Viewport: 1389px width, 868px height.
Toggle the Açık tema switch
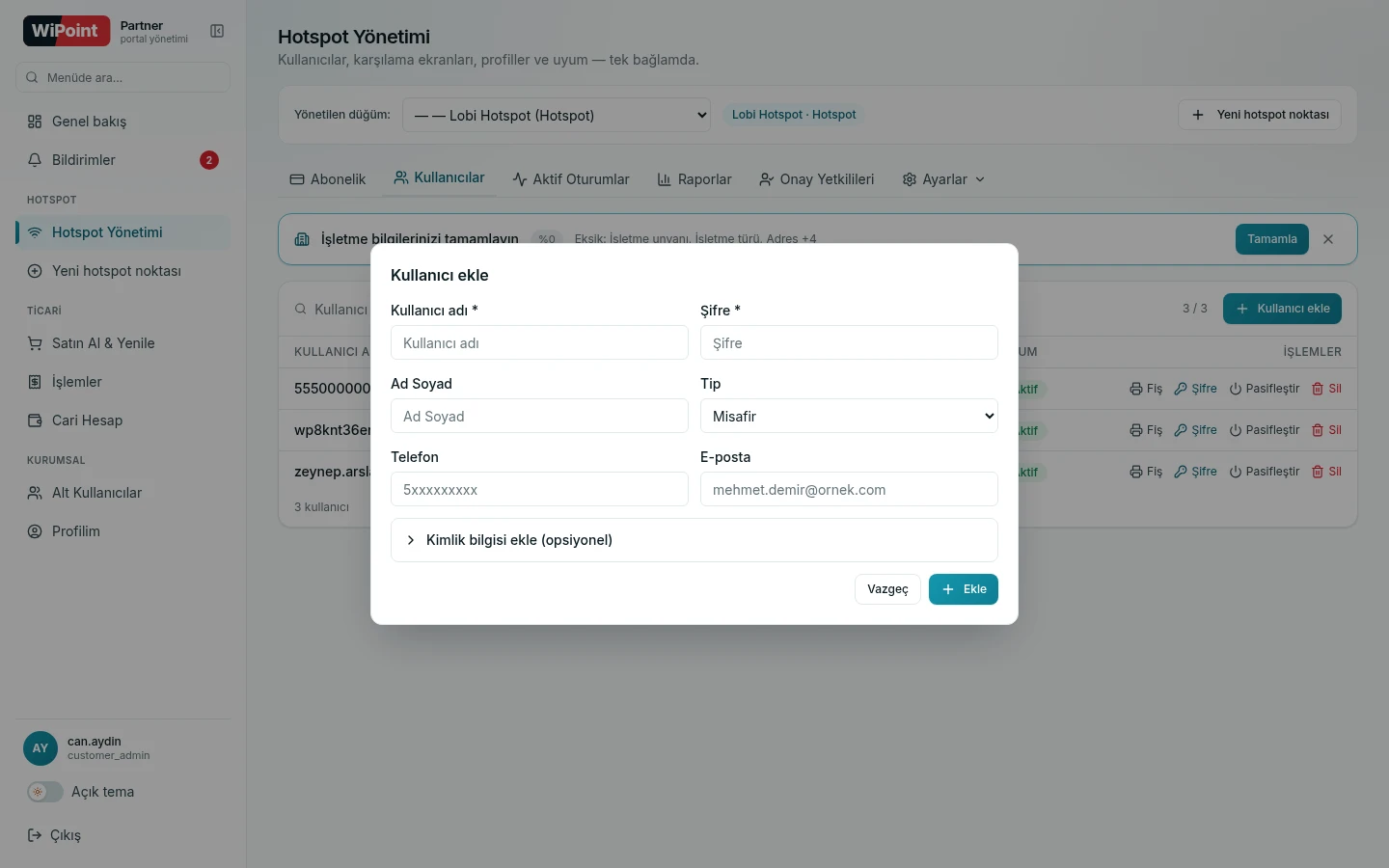(x=44, y=792)
